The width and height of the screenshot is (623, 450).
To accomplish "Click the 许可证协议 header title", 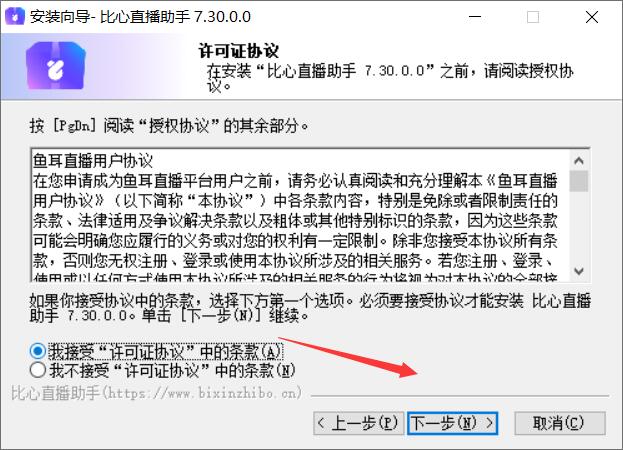I will click(238, 51).
